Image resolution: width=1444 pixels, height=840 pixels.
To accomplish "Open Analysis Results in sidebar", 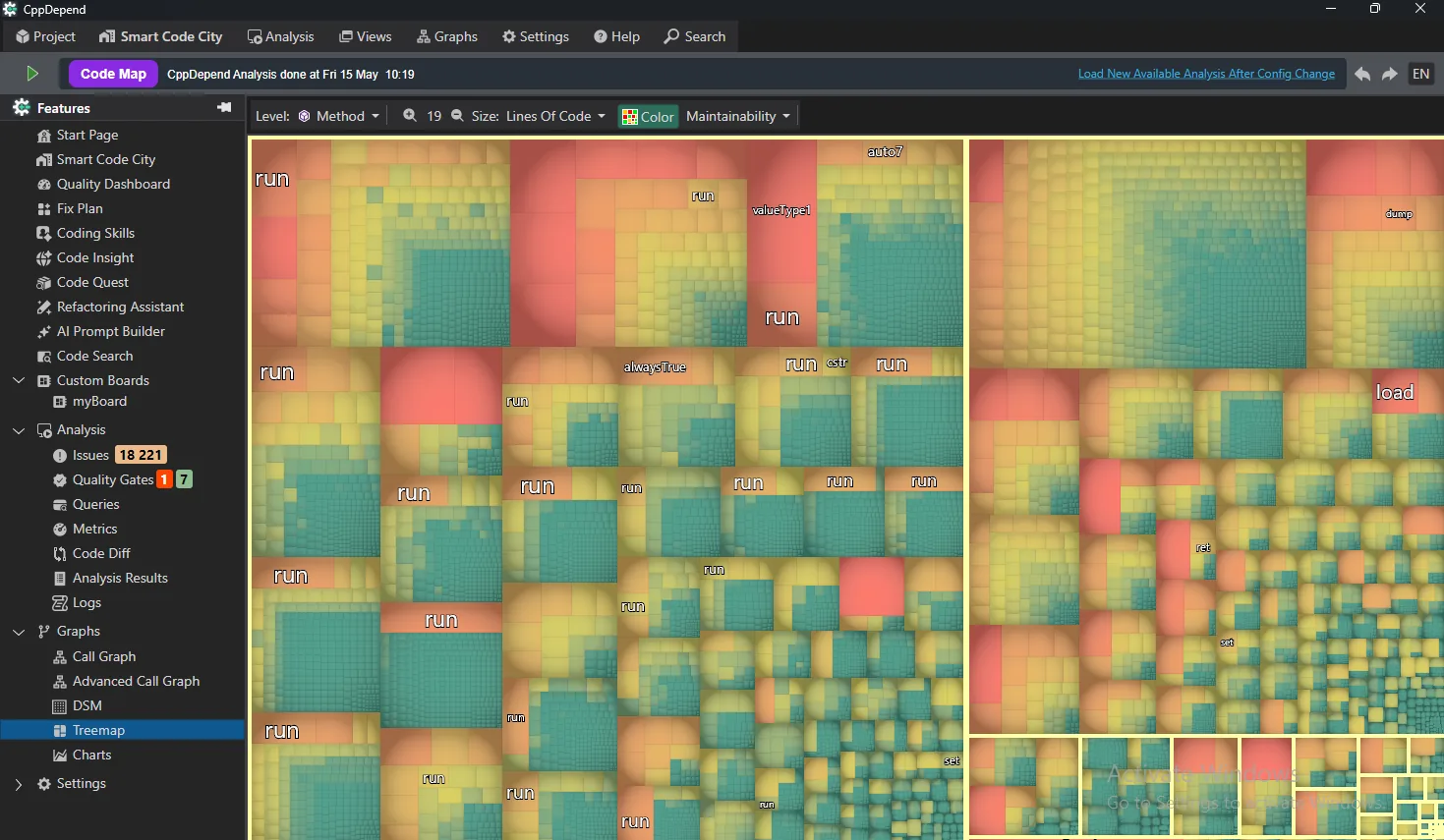I will click(120, 579).
